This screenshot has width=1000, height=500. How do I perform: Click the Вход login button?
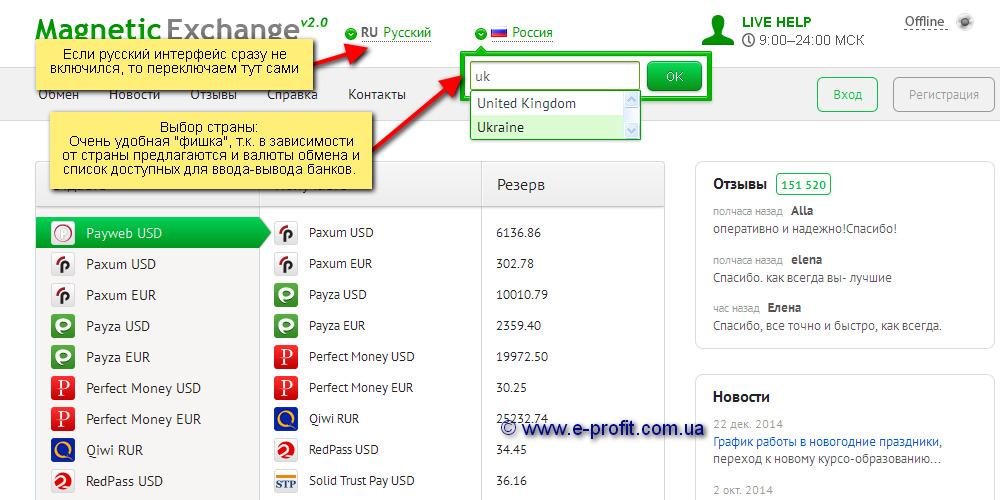coord(848,94)
